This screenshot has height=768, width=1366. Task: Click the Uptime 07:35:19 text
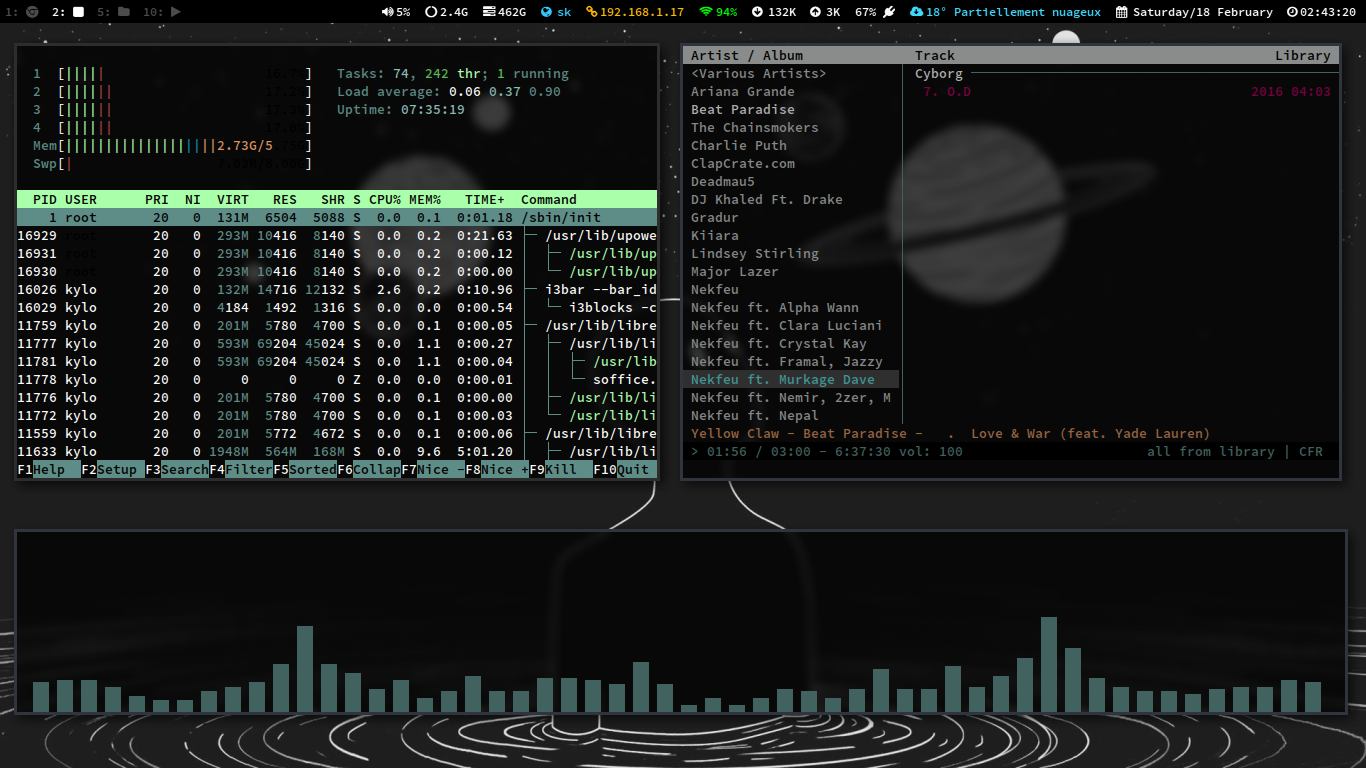point(401,109)
